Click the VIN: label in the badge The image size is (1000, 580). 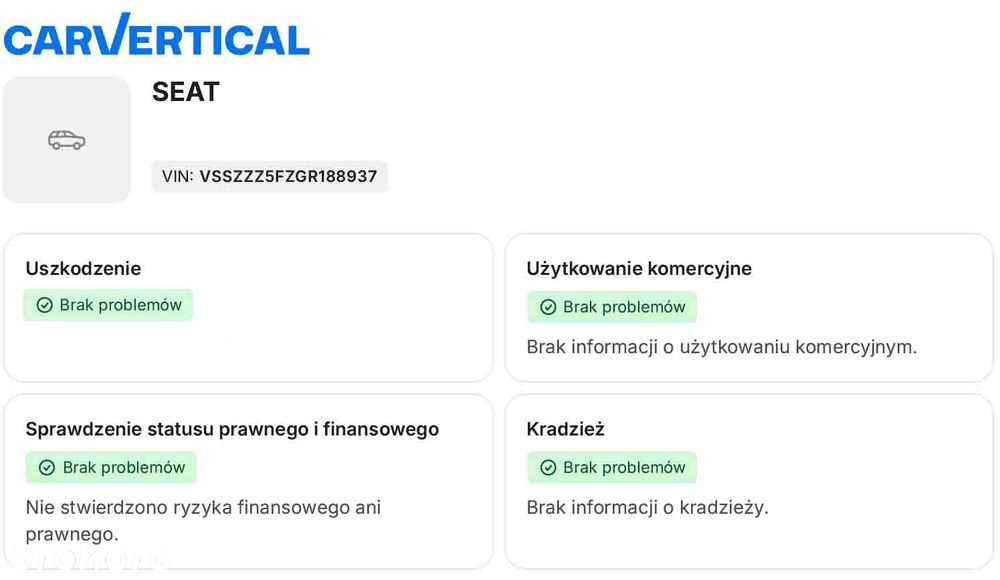[x=177, y=177]
